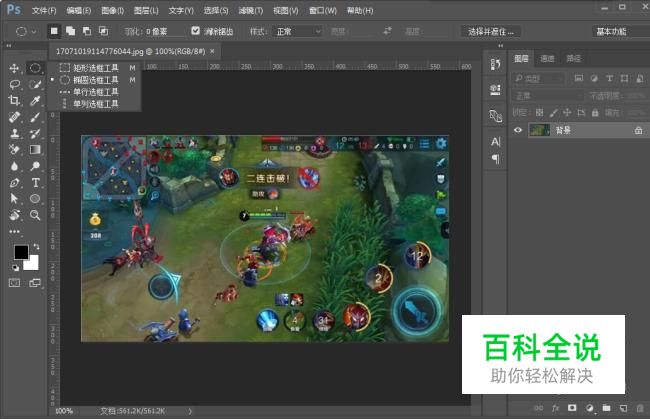650x419 pixels.
Task: Click the 选择并遮住 button
Action: coord(491,31)
